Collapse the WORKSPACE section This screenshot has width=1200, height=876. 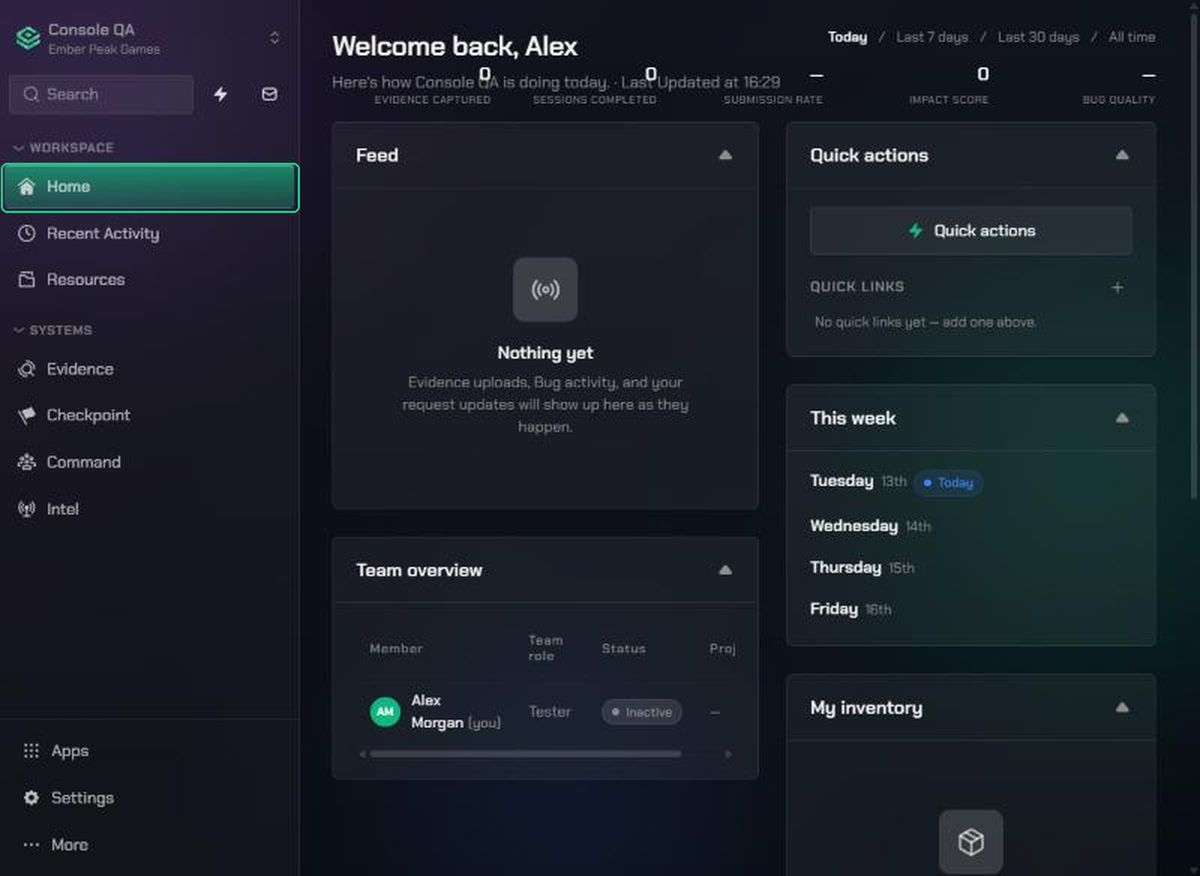63,148
